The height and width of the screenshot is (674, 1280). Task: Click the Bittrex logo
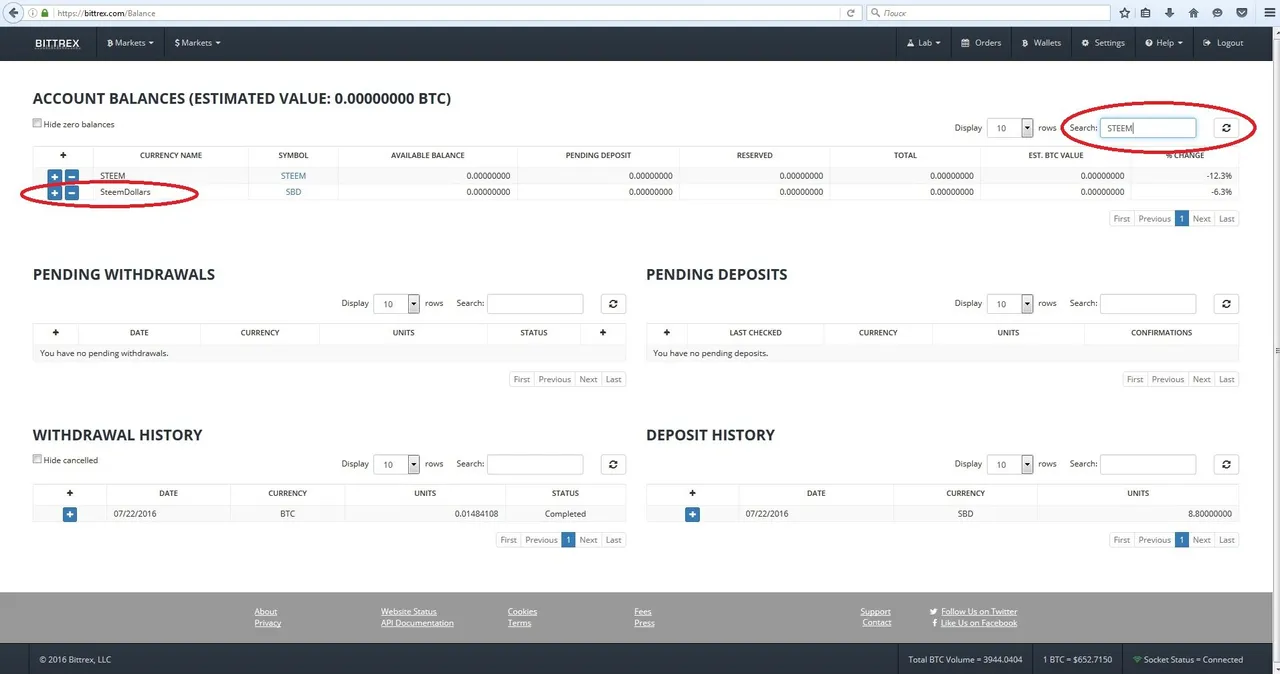click(58, 43)
